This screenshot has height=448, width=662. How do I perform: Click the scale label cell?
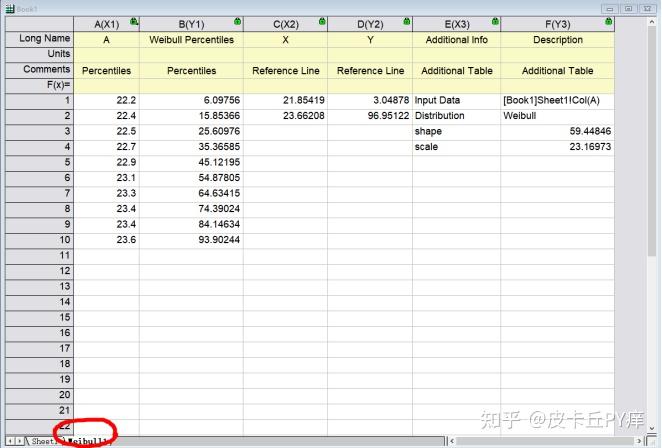tap(456, 147)
